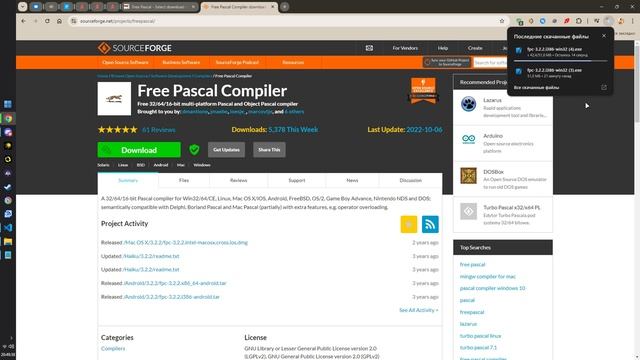Open the Windows Start button in taskbar
Screen dimensions: 640x360
point(8,104)
